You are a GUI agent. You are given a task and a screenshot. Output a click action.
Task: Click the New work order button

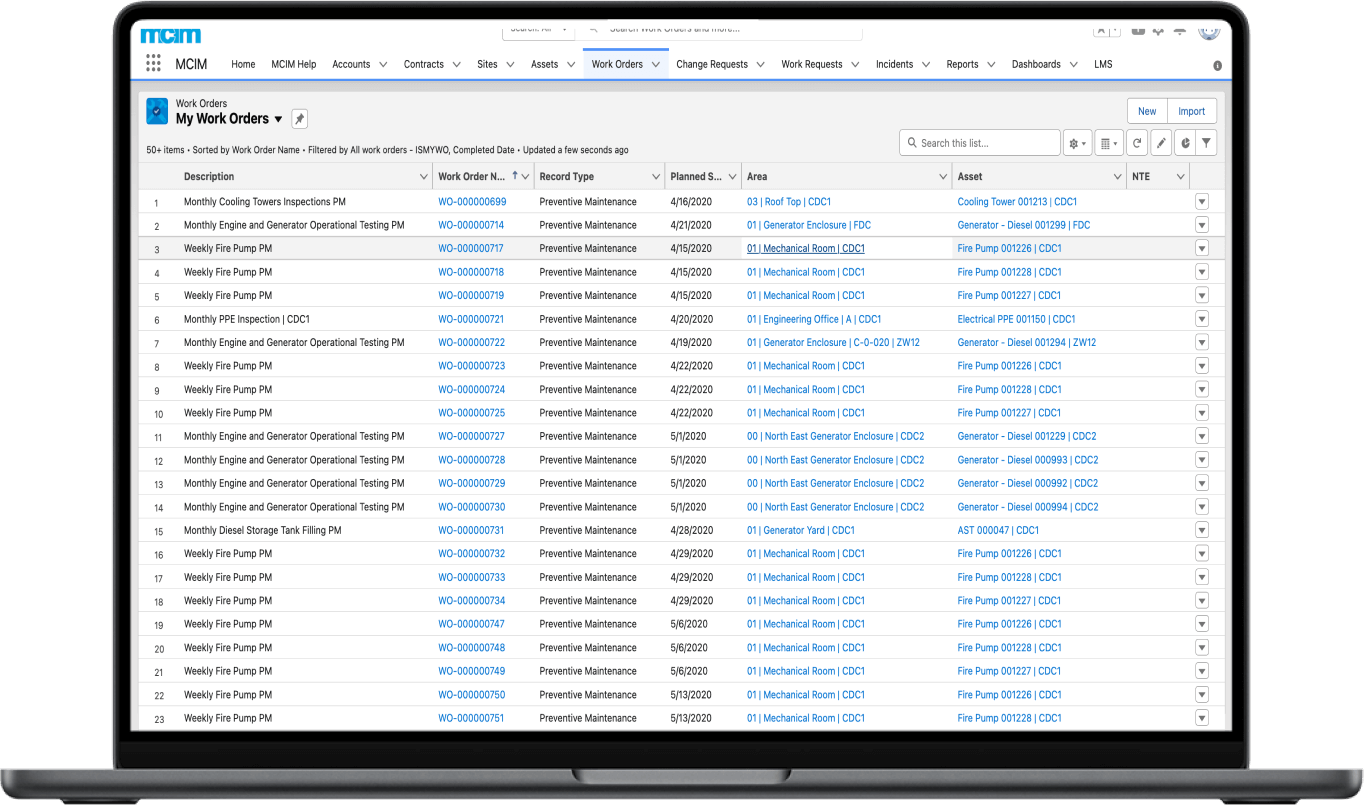[x=1147, y=111]
